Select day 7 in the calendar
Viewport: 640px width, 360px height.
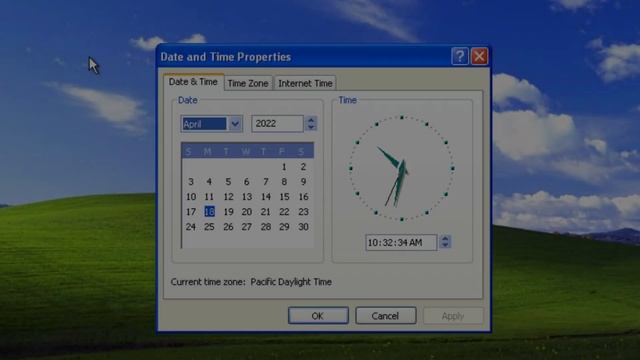coord(266,182)
